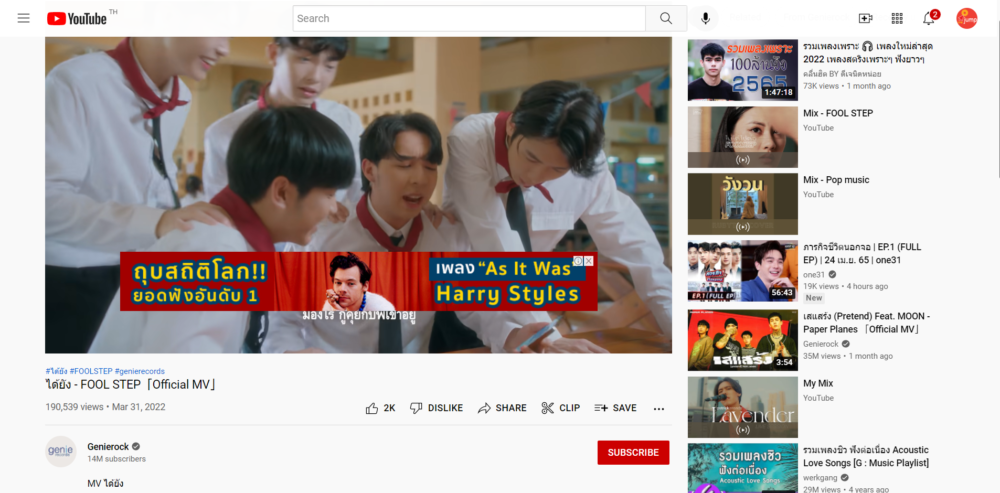Open the one31 EP.1 56:43 thumbnail
Image resolution: width=1000 pixels, height=493 pixels.
742,271
